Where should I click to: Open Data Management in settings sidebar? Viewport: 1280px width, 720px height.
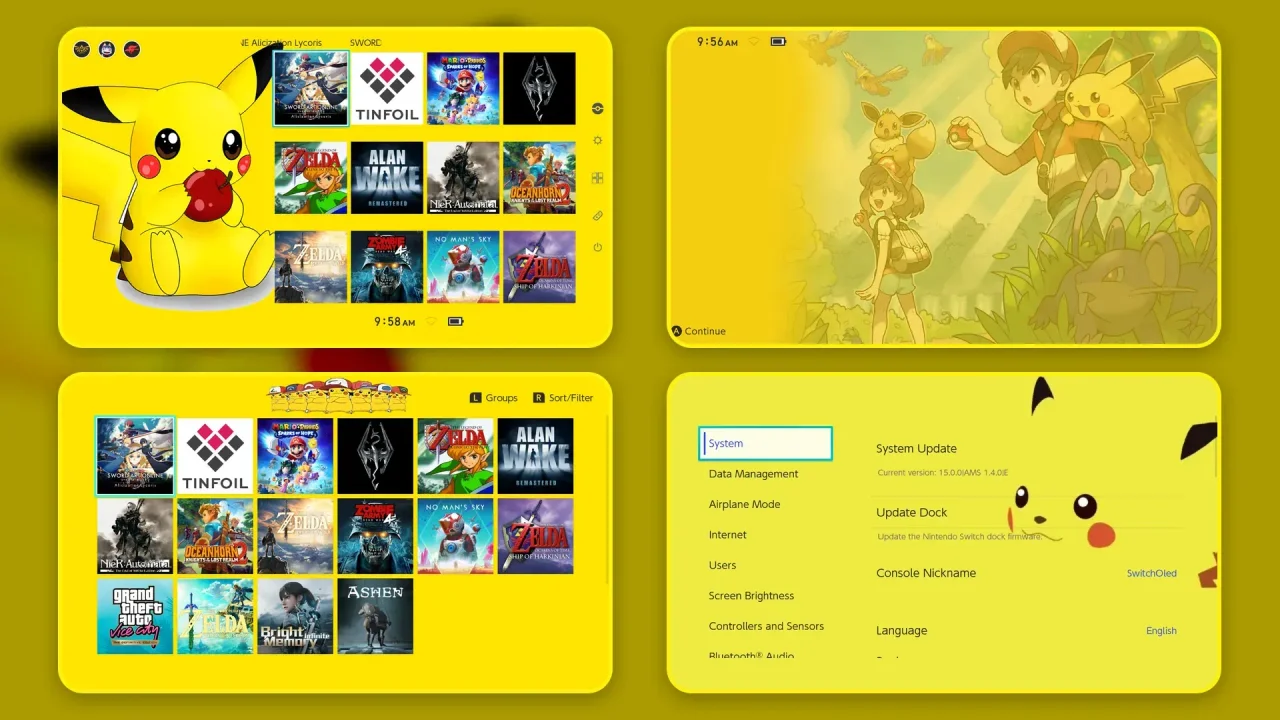coord(753,474)
